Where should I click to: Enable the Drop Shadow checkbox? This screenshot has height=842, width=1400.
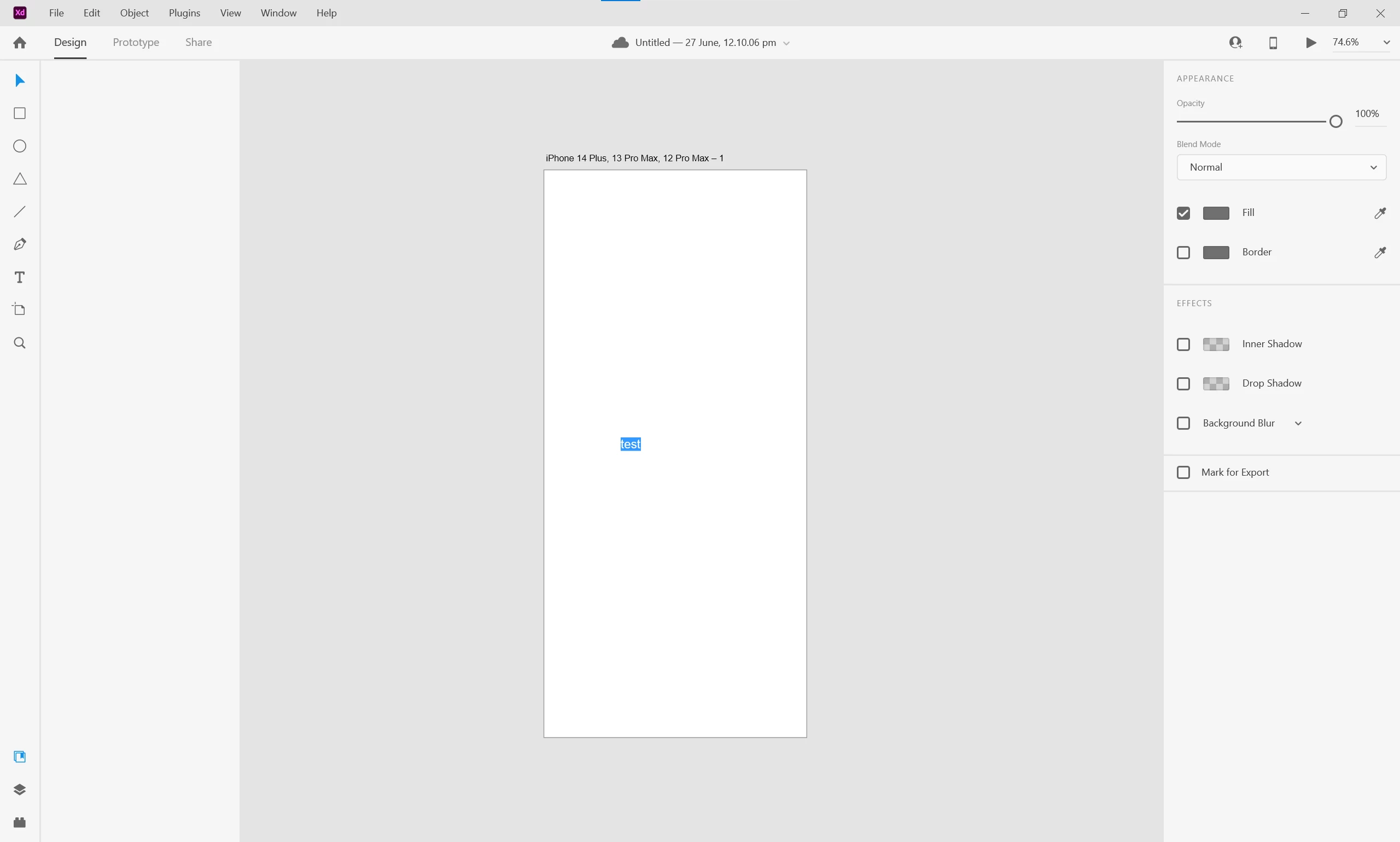pos(1183,384)
